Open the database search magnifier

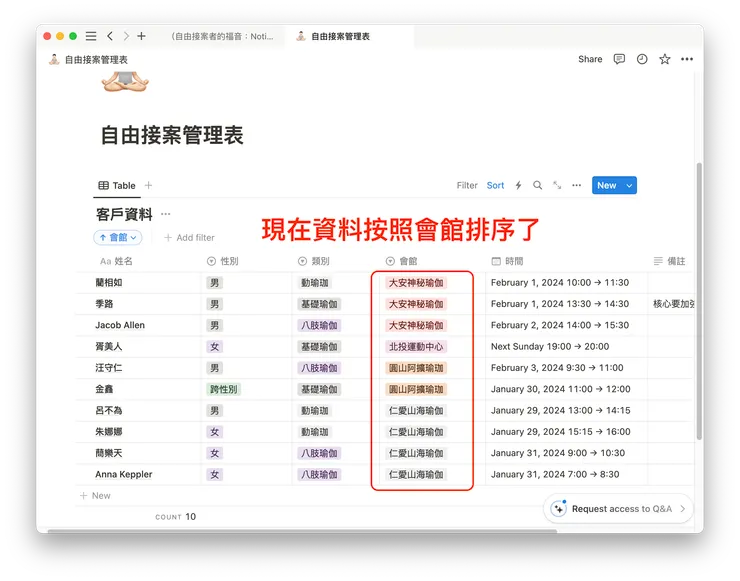coord(538,185)
